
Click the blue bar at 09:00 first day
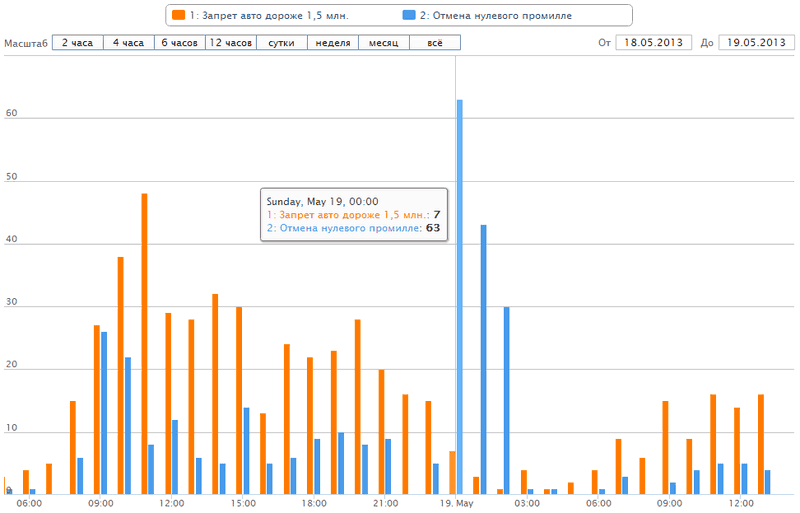tap(104, 413)
